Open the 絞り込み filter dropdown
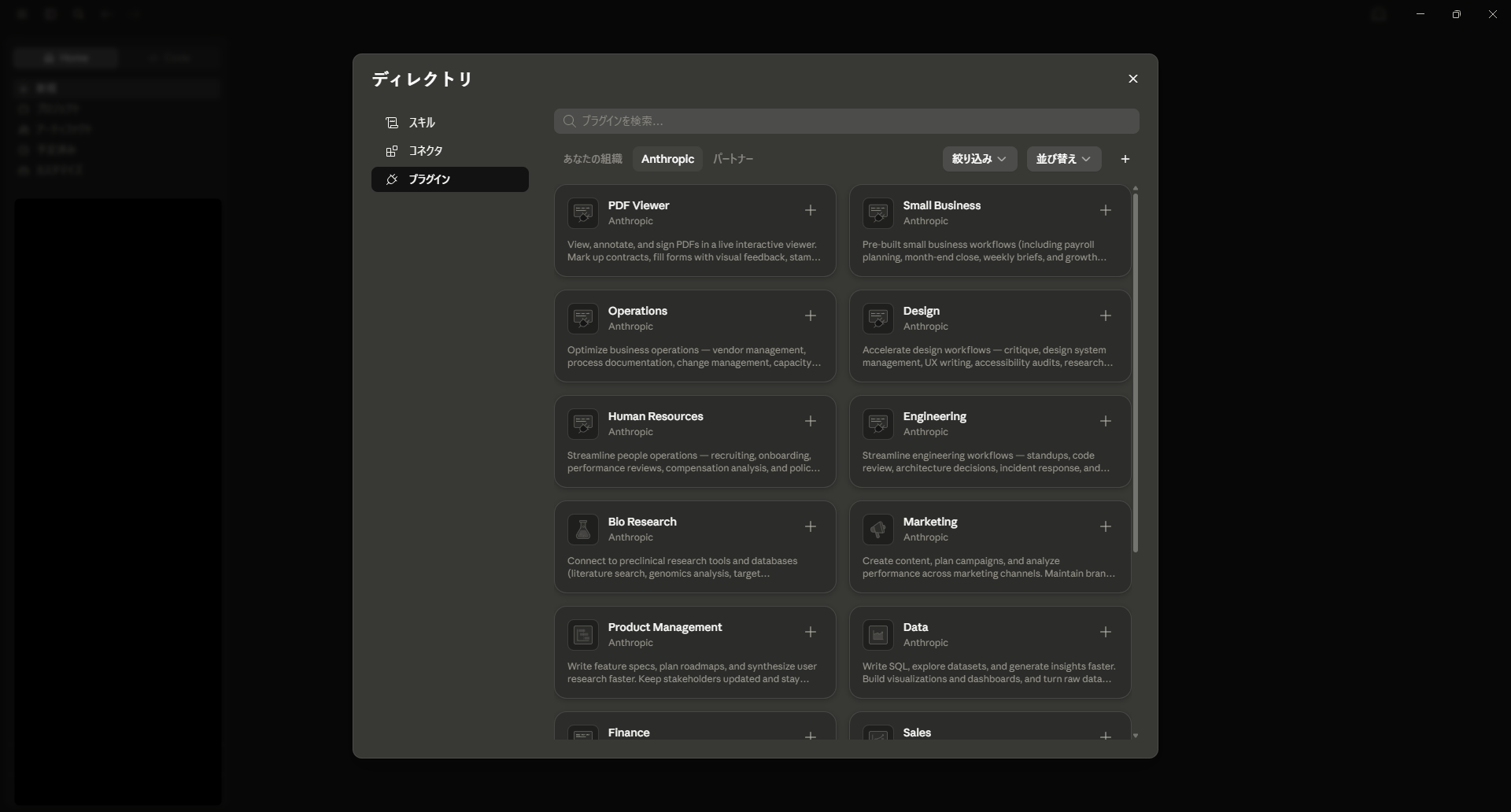This screenshot has height=812, width=1511. point(980,159)
